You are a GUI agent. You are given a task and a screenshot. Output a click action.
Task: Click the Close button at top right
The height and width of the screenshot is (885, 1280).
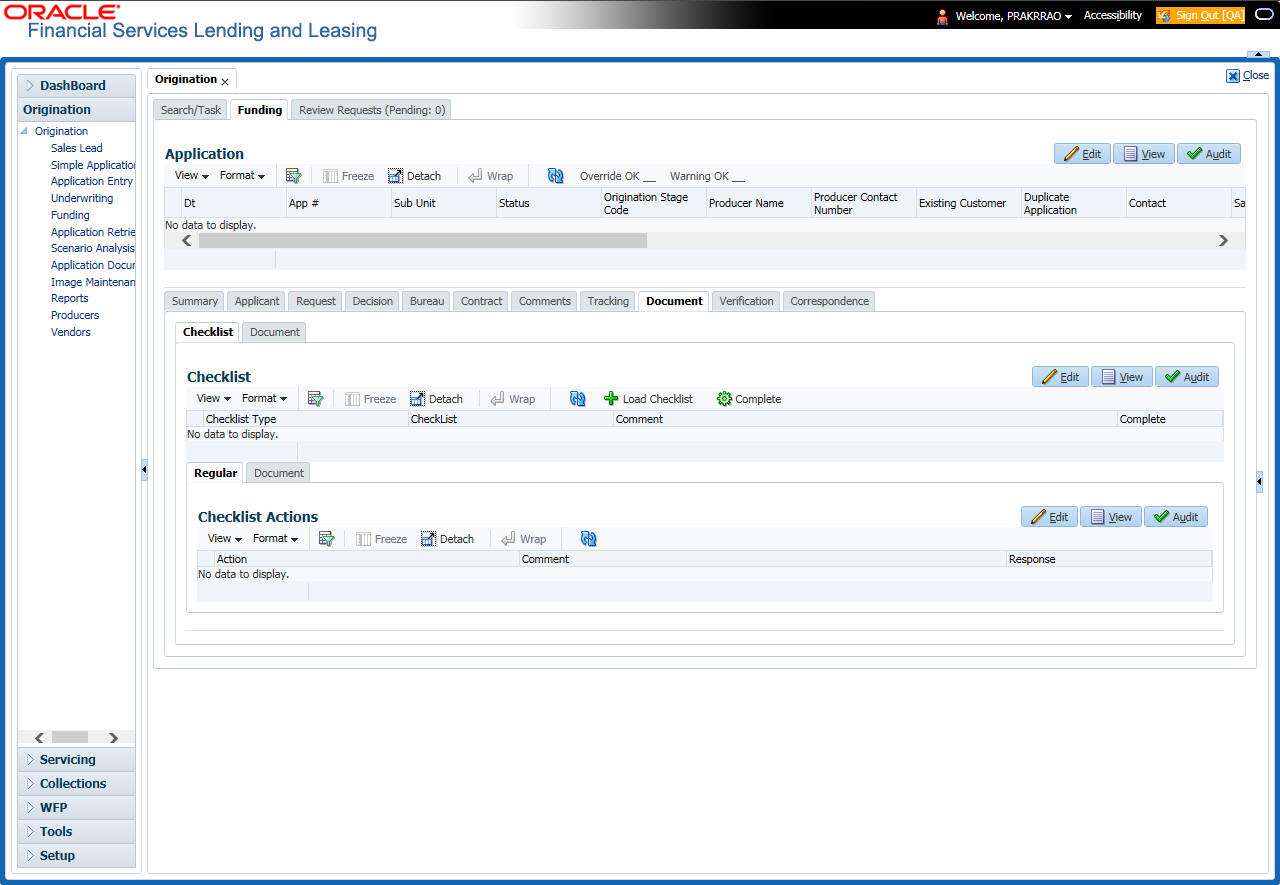[1247, 75]
